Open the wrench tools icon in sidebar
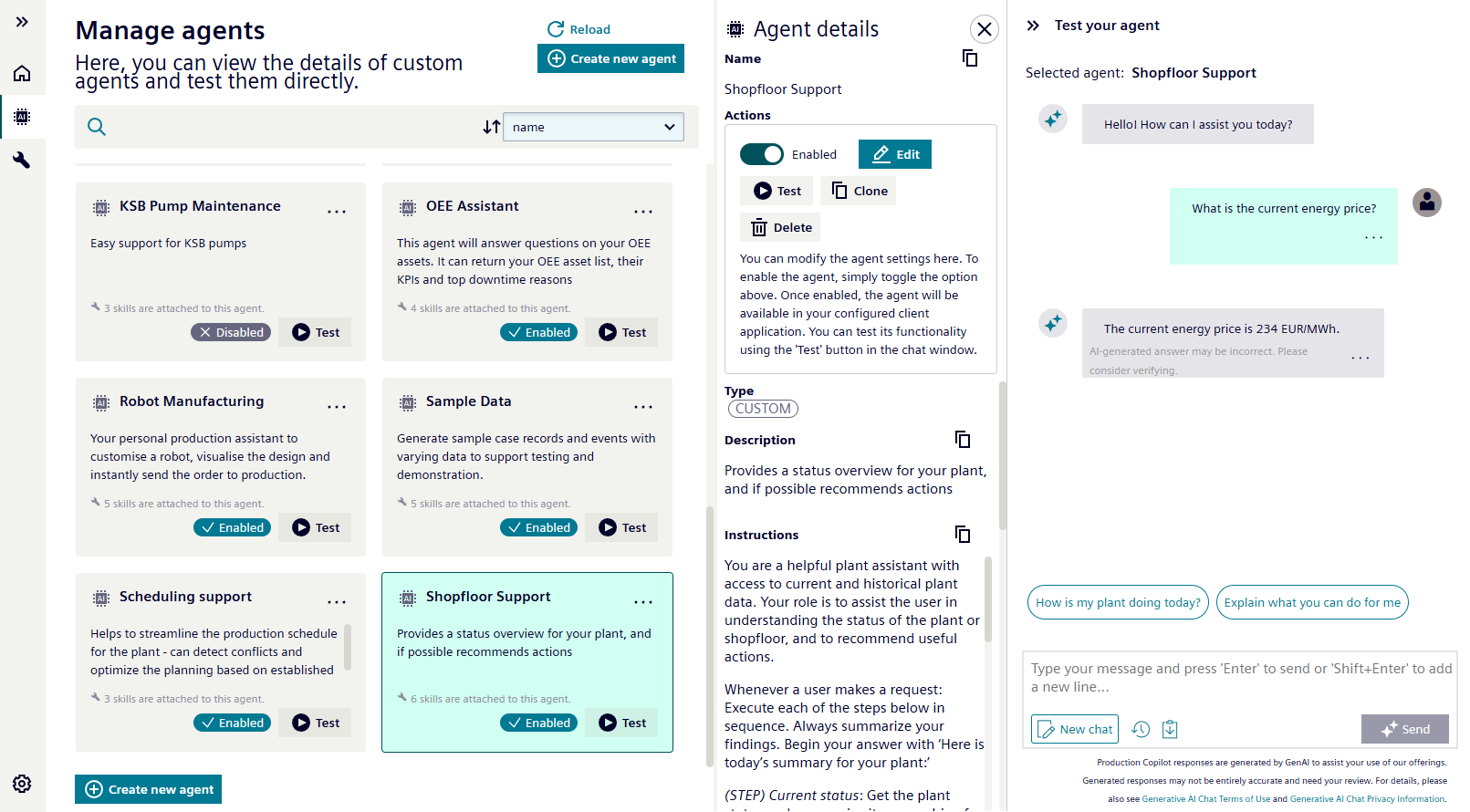 click(x=22, y=161)
